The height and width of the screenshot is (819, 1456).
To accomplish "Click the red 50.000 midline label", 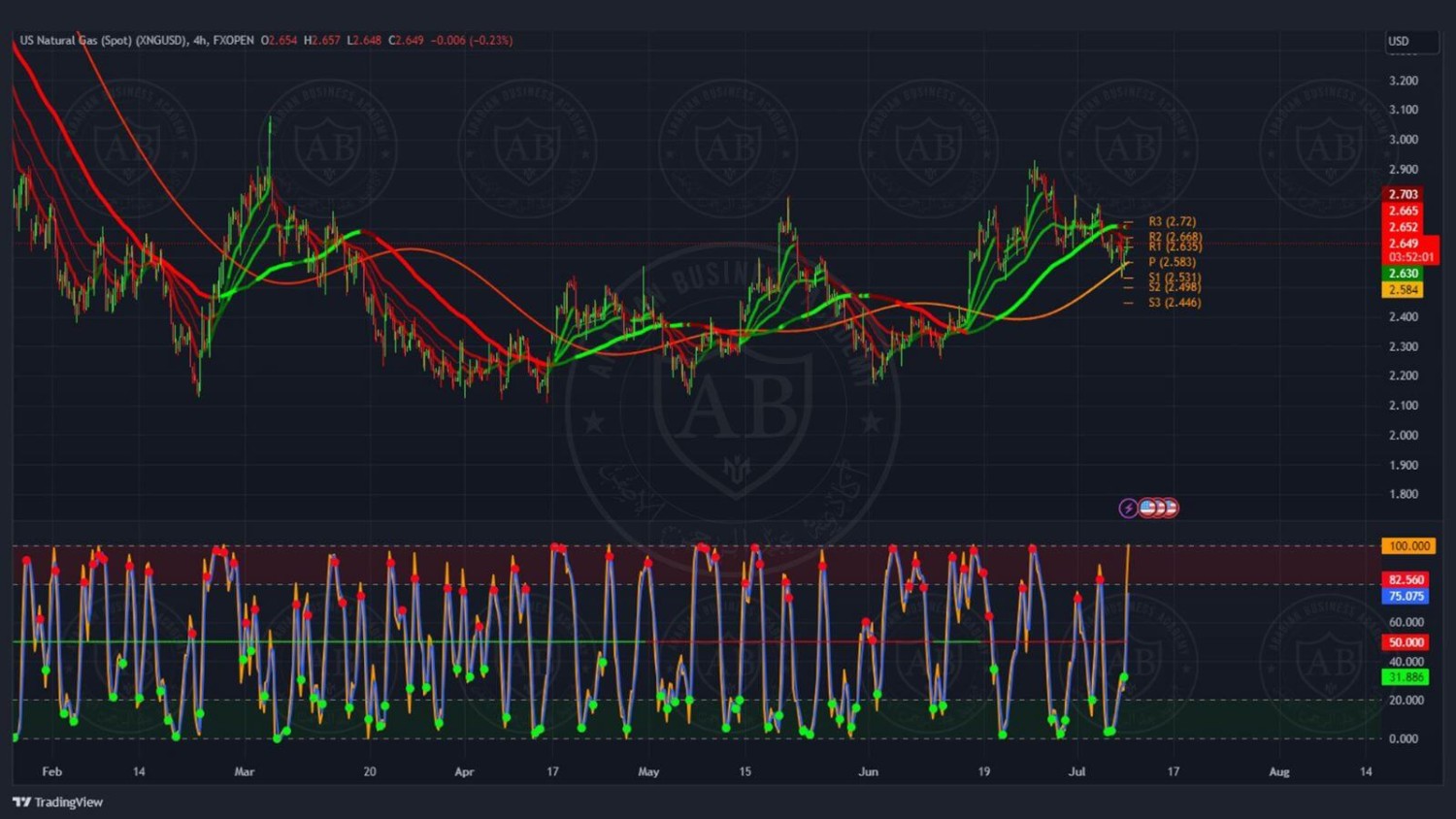I will point(1406,642).
